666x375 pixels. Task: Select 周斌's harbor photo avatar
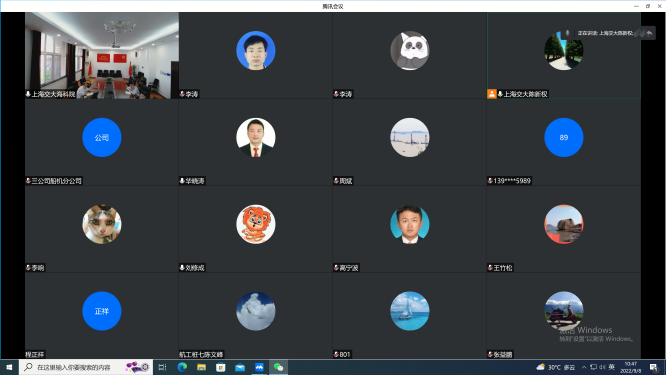point(410,138)
